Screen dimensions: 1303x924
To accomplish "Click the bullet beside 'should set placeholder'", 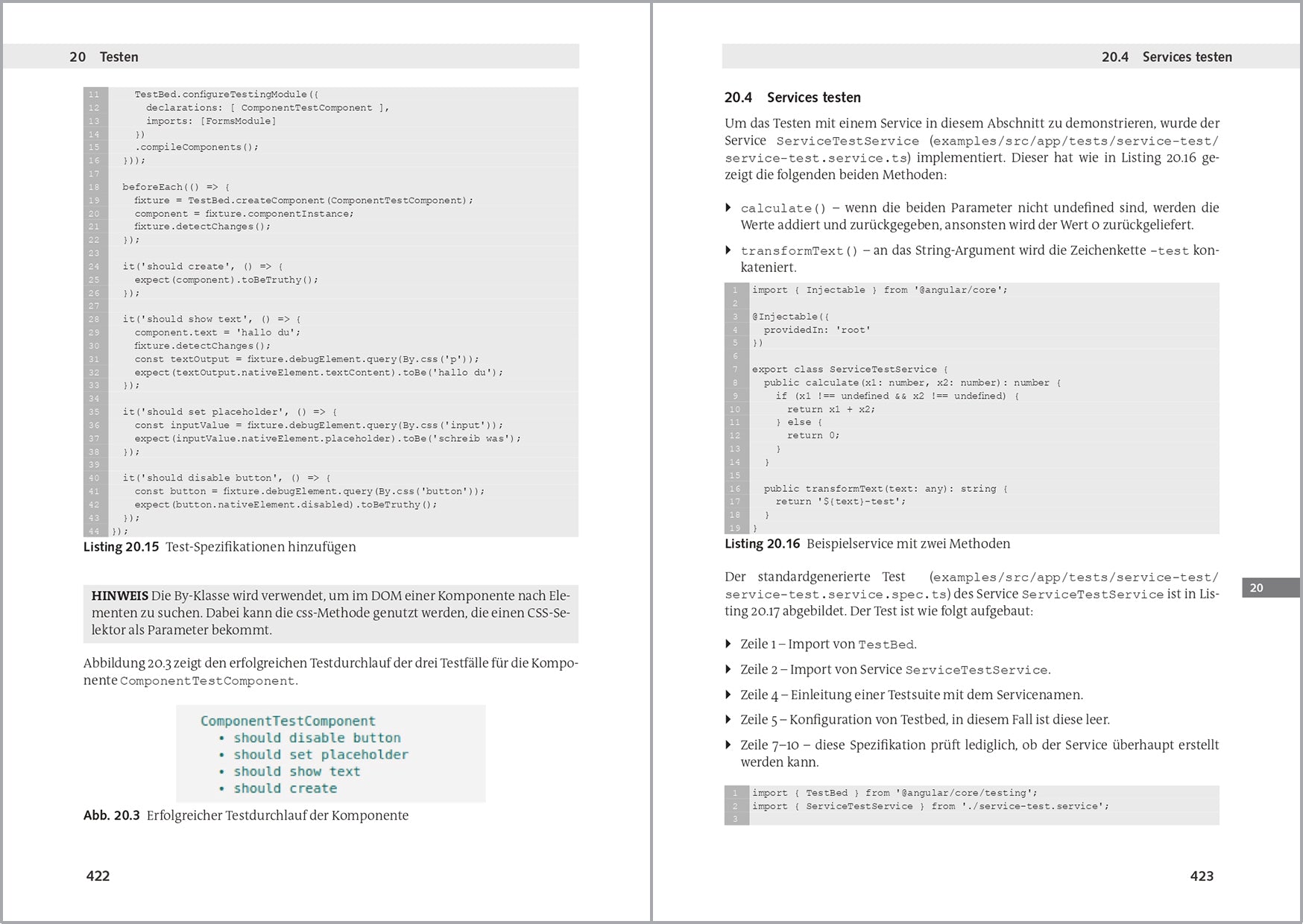I will (x=222, y=755).
